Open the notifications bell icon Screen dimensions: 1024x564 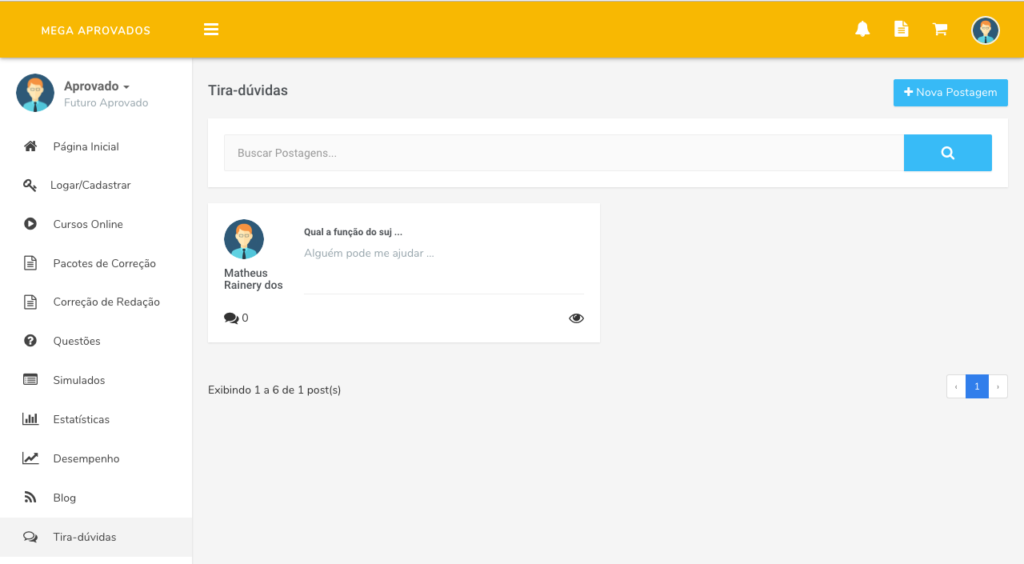point(862,29)
